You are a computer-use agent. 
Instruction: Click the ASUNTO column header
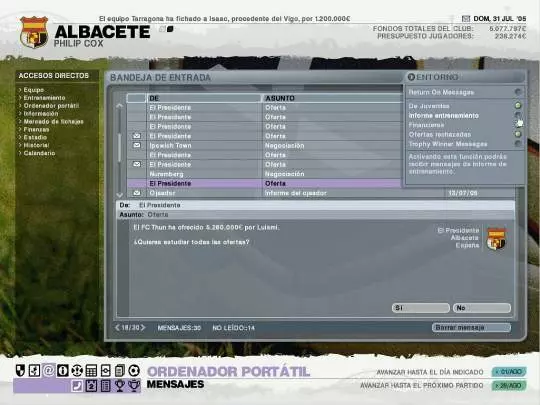tap(332, 98)
